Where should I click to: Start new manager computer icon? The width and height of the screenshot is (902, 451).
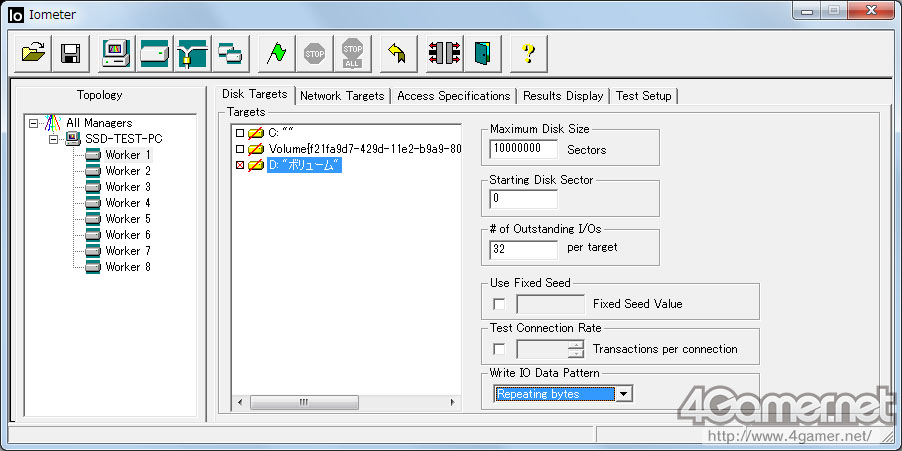tap(117, 53)
